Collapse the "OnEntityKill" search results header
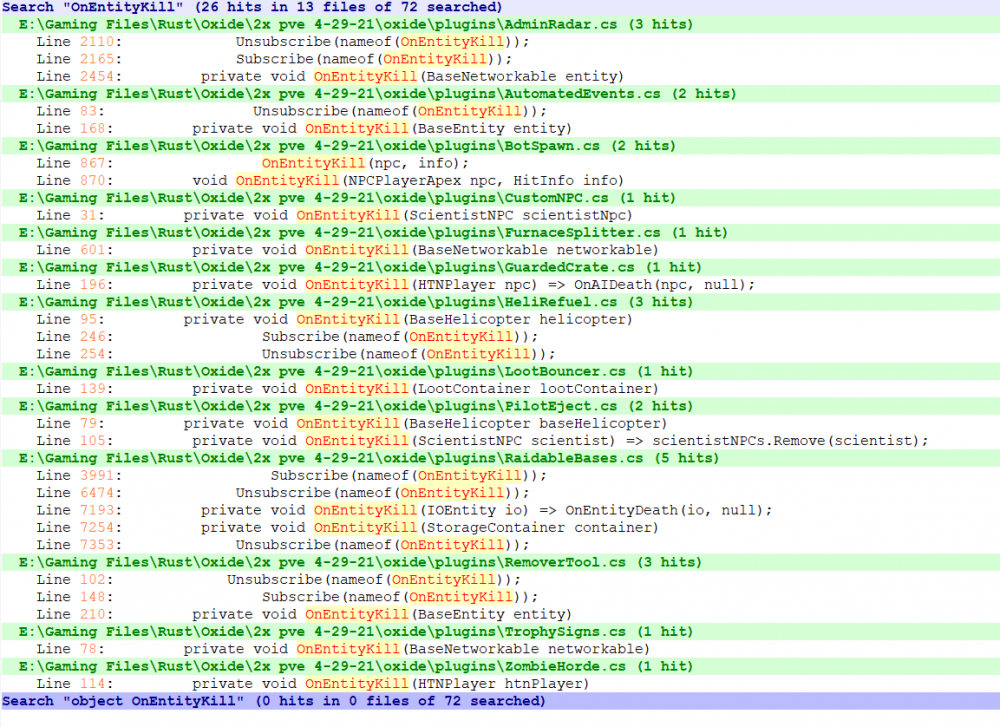1000x727 pixels. pyautogui.click(x=250, y=7)
